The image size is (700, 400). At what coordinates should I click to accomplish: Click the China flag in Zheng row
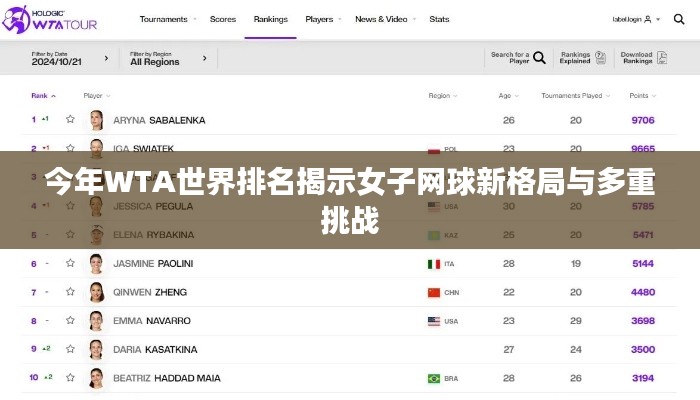pos(434,293)
